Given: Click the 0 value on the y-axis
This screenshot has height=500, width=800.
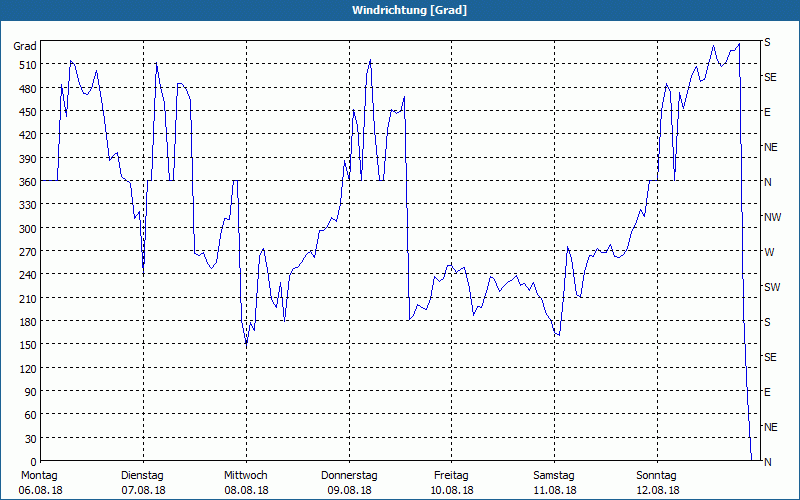Looking at the screenshot, I should pyautogui.click(x=32, y=462).
